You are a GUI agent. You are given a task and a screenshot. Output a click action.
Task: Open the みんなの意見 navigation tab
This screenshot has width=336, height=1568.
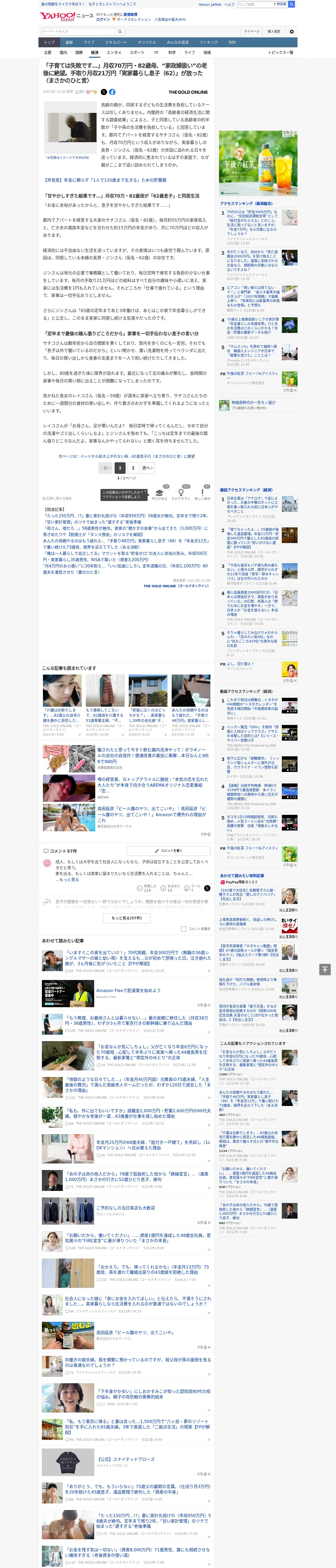(177, 43)
